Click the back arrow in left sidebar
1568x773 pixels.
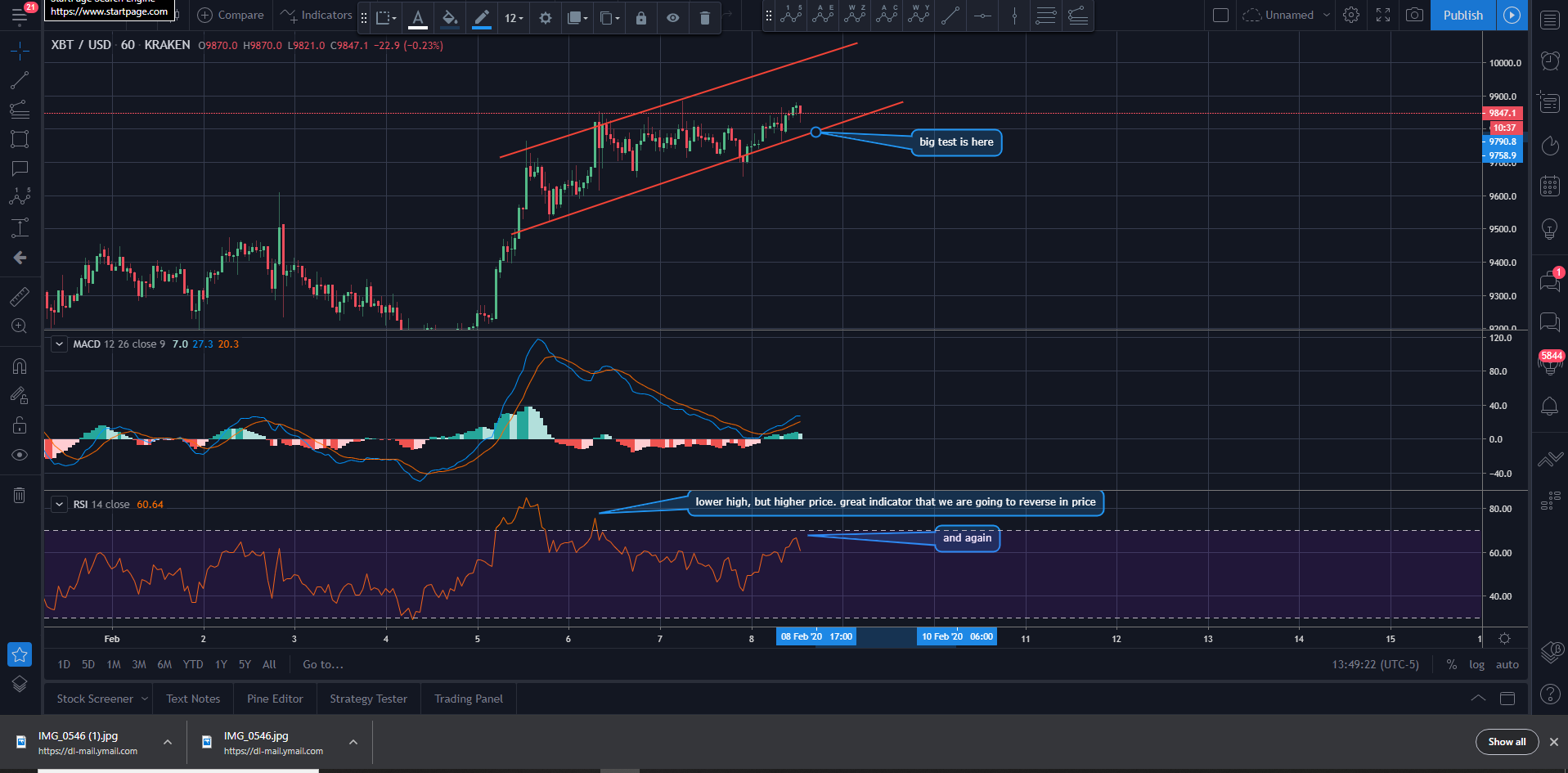20,258
